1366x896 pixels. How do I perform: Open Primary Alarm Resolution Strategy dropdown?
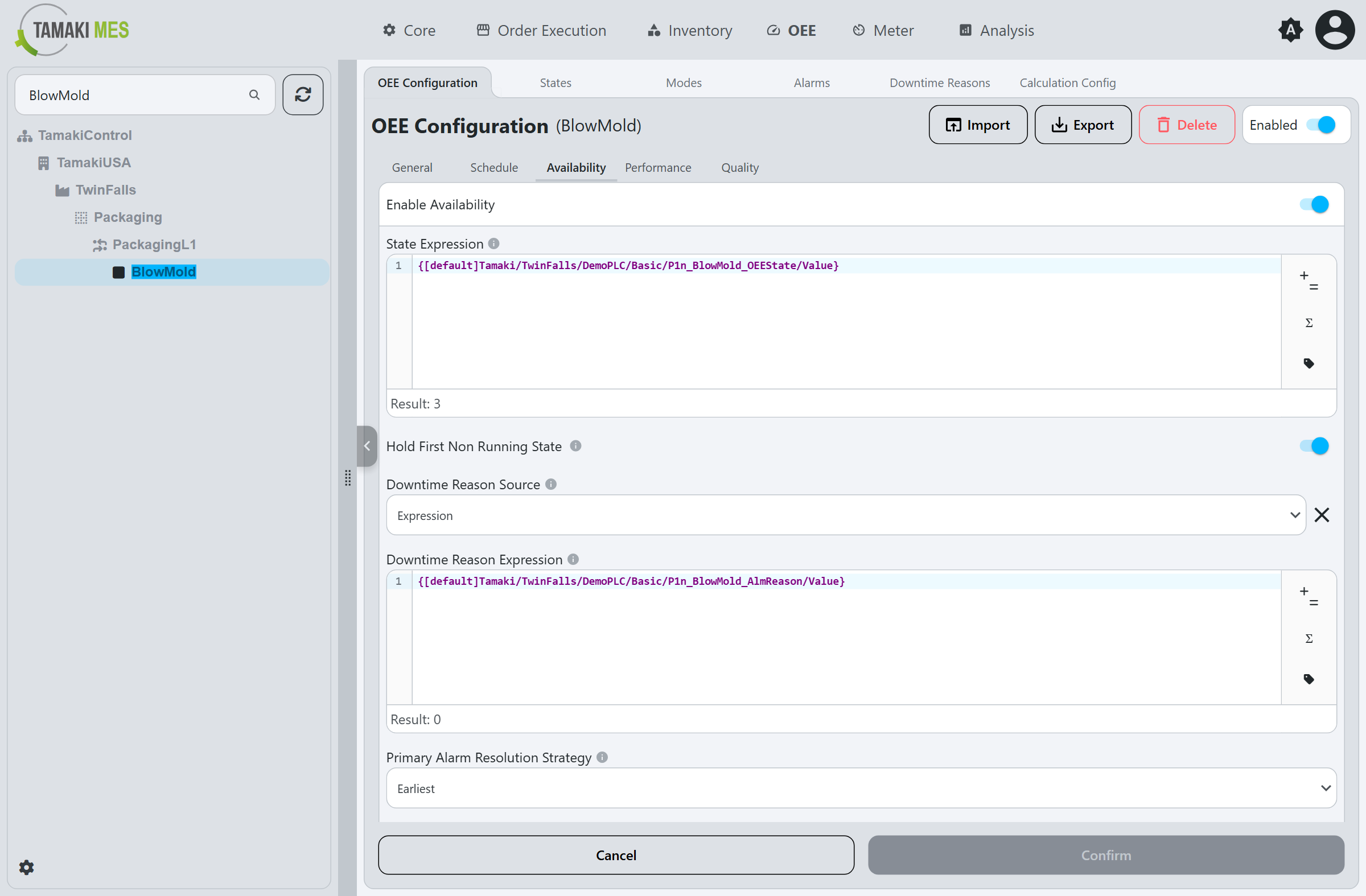862,788
